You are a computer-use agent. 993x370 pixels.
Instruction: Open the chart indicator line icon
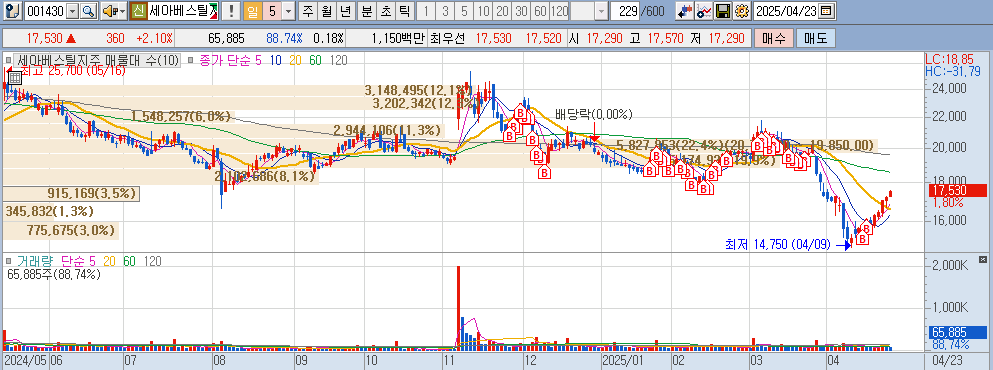[x=703, y=11]
